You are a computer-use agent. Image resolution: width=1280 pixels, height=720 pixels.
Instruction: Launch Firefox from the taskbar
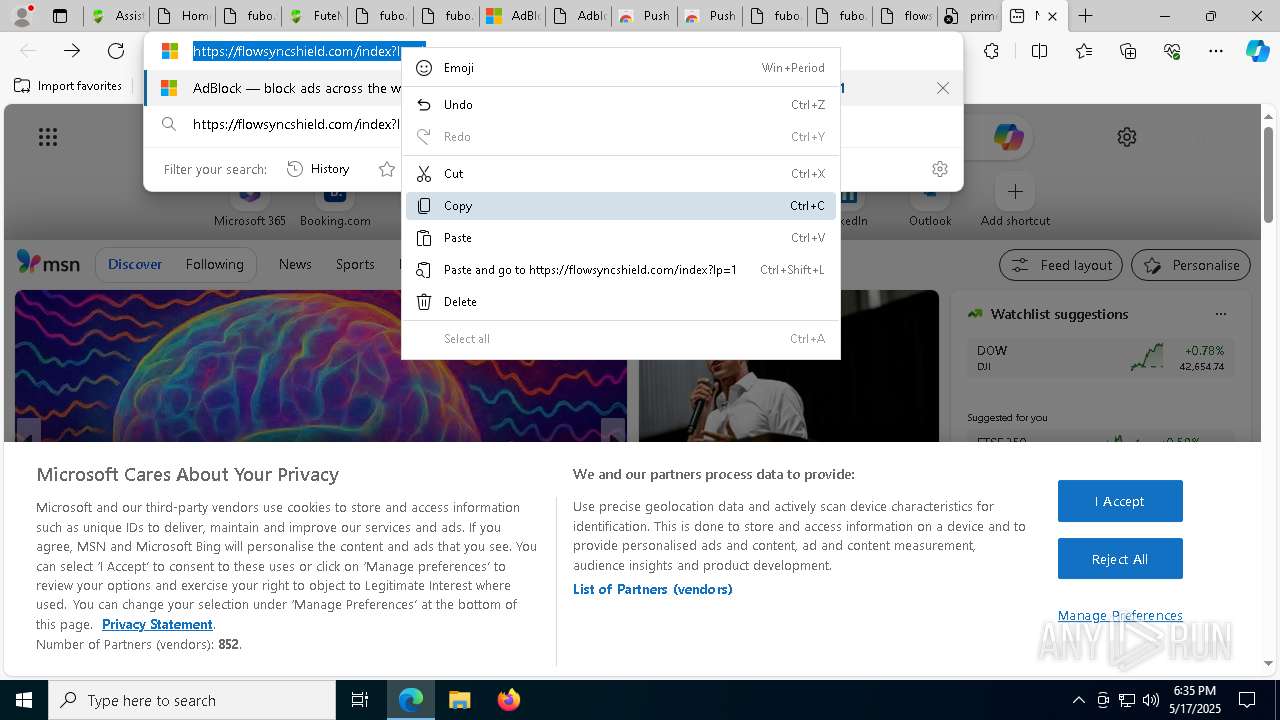tap(509, 700)
